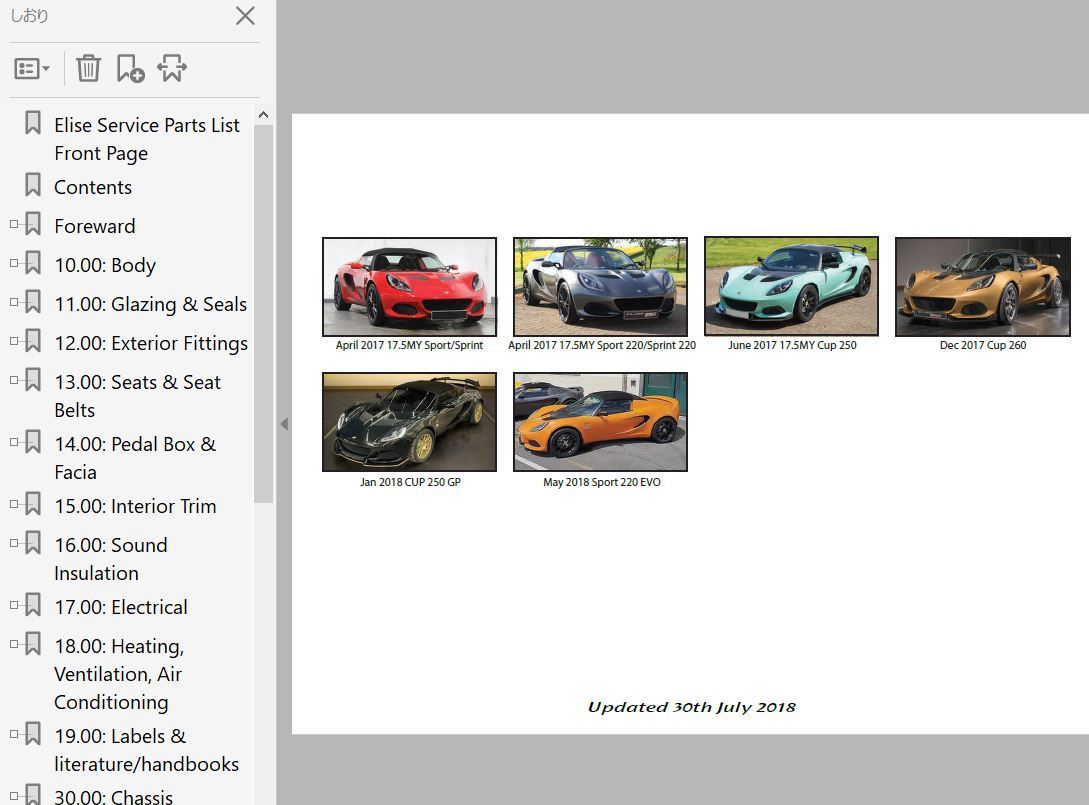Jump to the Foreward bookmark

tap(94, 226)
